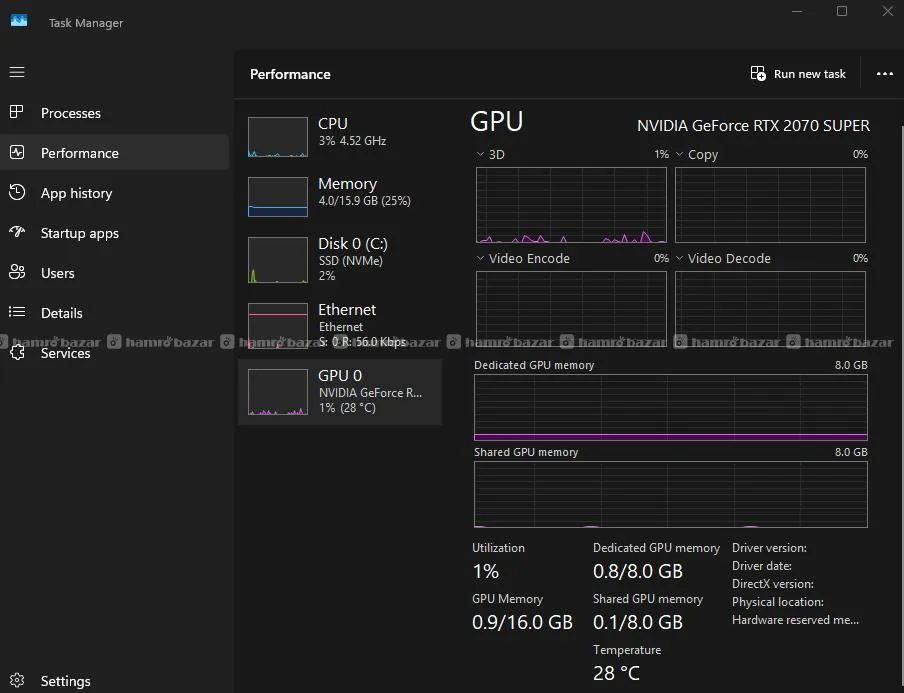
Task: Click the Utilization 1% value
Action: 485,571
